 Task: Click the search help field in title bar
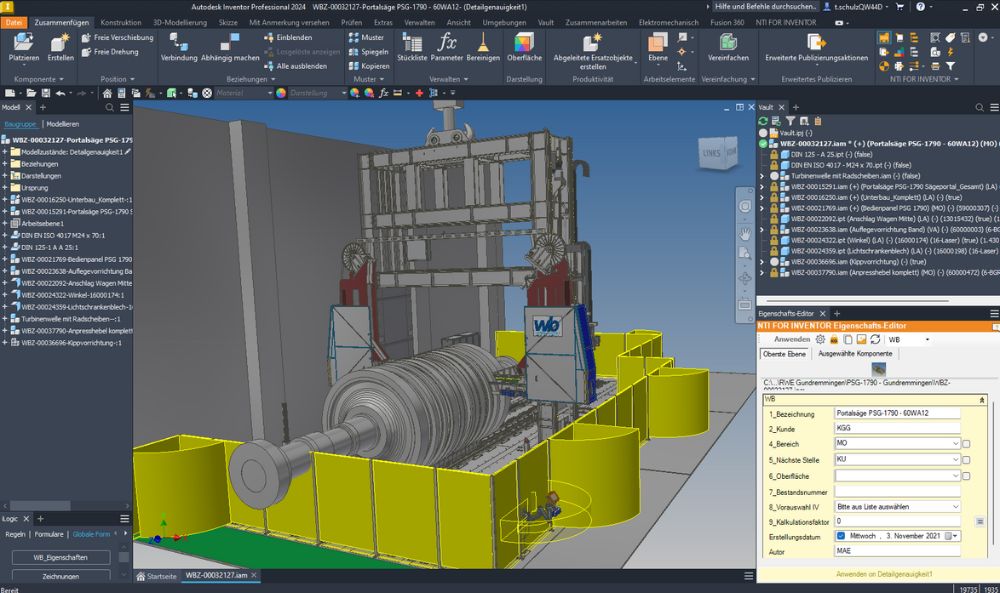pos(766,6)
